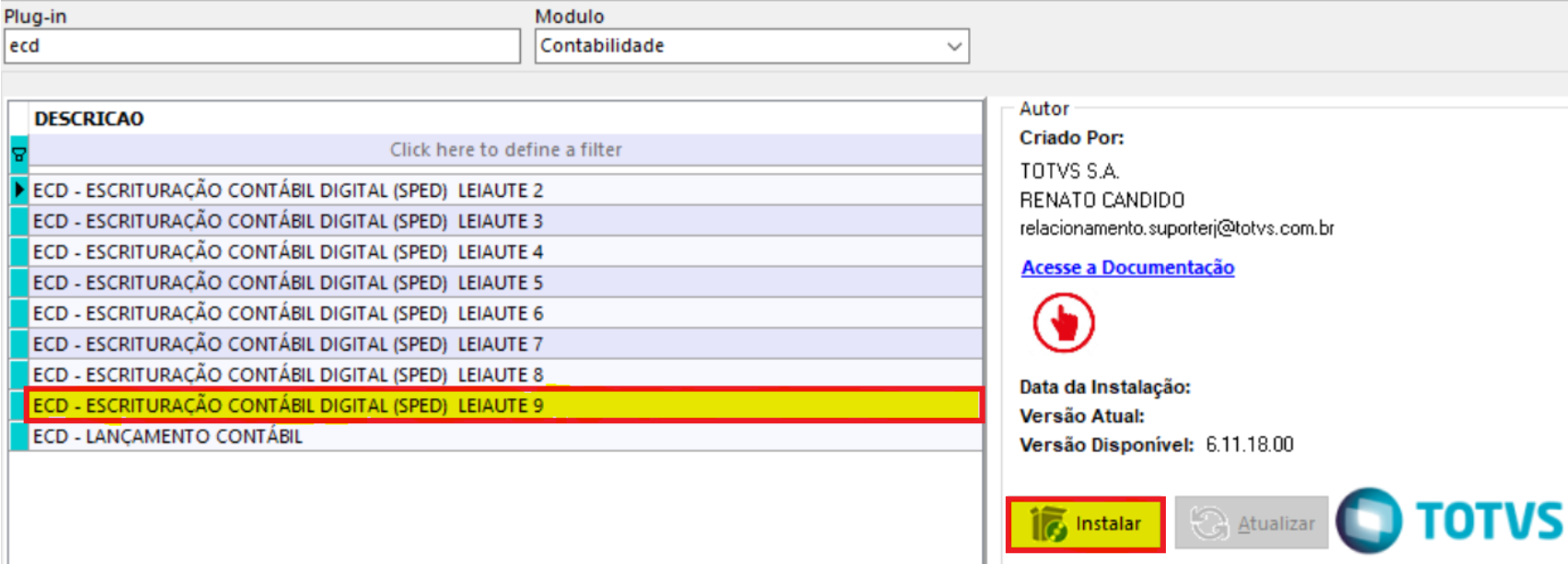Select row ECD LEIAUTE 4
Viewport: 1568px width, 564px height.
click(x=506, y=252)
